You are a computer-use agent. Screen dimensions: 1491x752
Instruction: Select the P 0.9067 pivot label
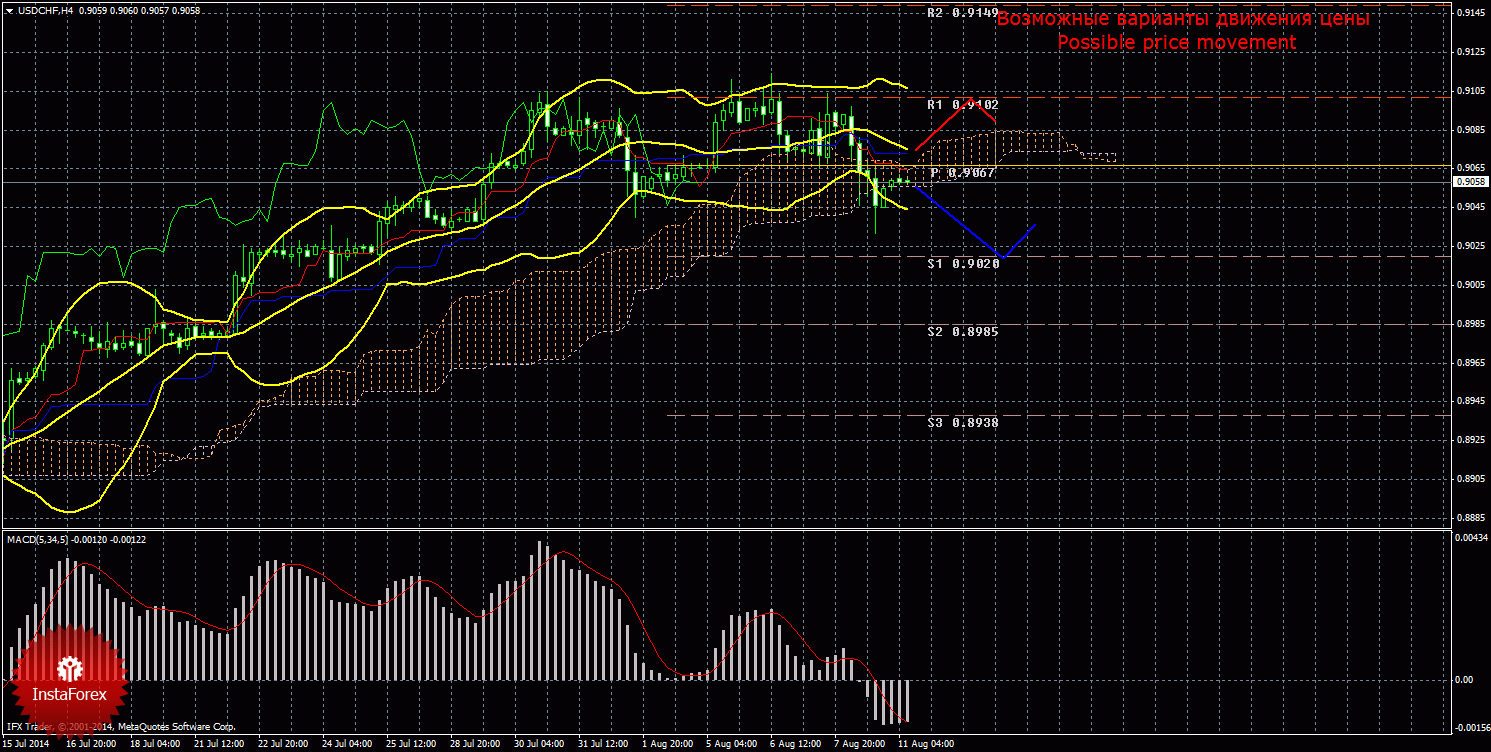[x=962, y=173]
